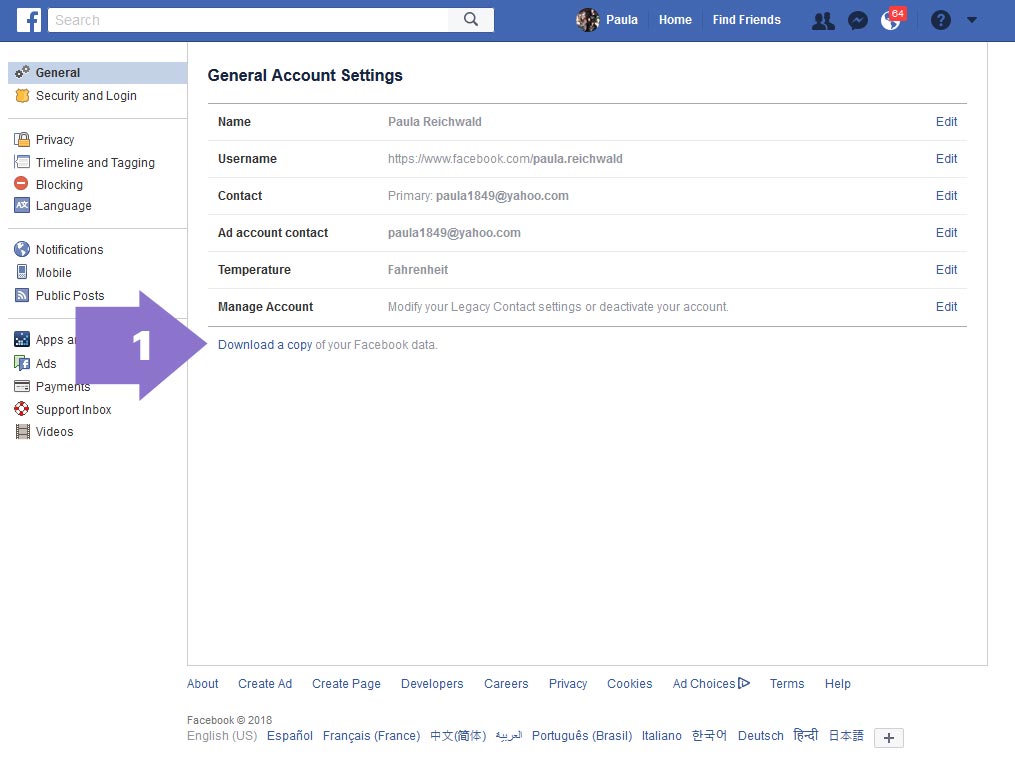The width and height of the screenshot is (1015, 769).
Task: Open Find Friends in top bar
Action: tap(746, 20)
